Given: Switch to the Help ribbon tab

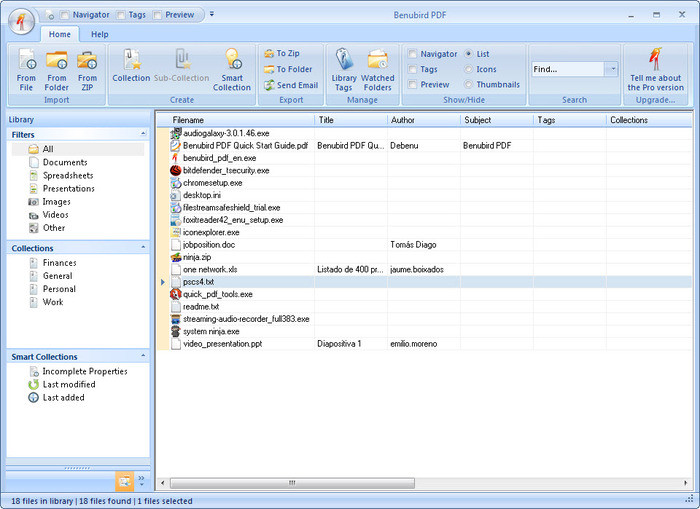Looking at the screenshot, I should 100,34.
